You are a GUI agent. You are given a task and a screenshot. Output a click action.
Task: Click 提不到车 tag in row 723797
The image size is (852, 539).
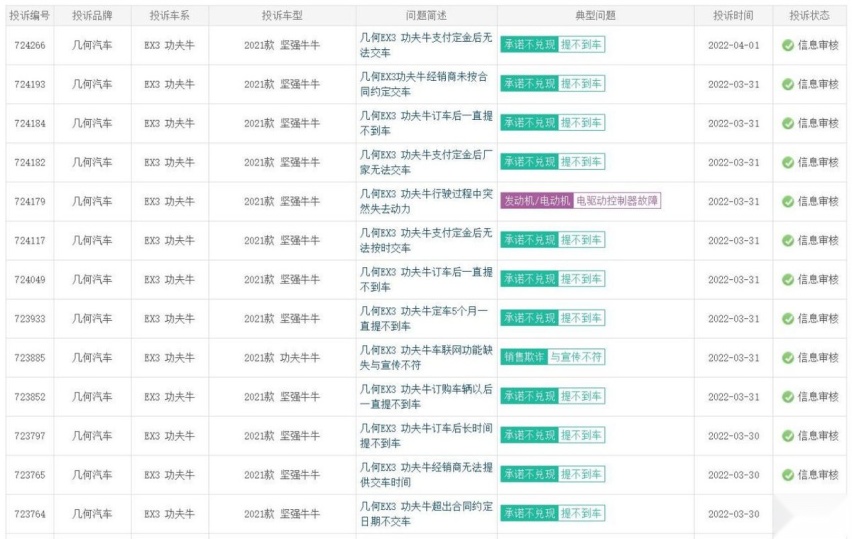[x=581, y=435]
